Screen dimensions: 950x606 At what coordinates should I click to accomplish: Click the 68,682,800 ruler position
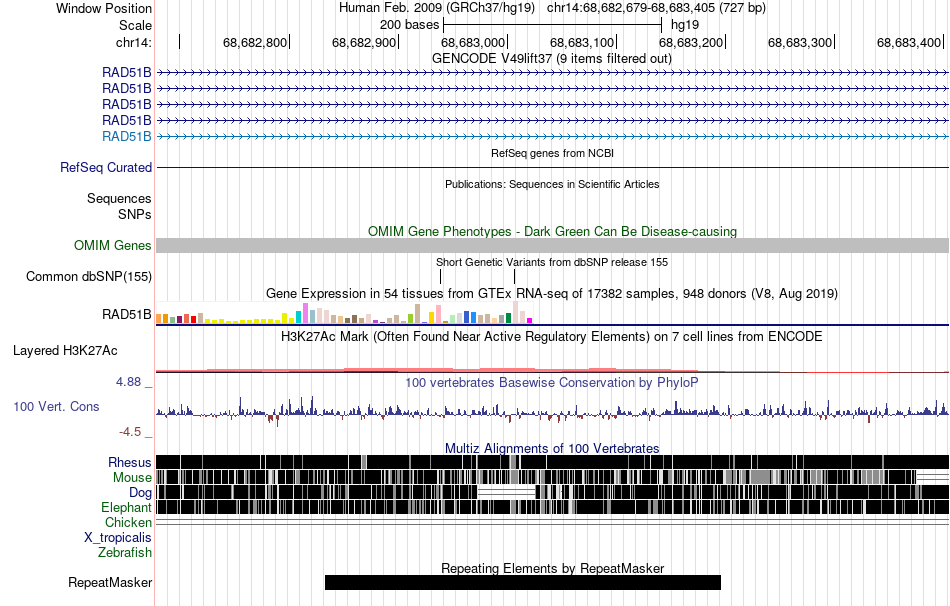(254, 42)
